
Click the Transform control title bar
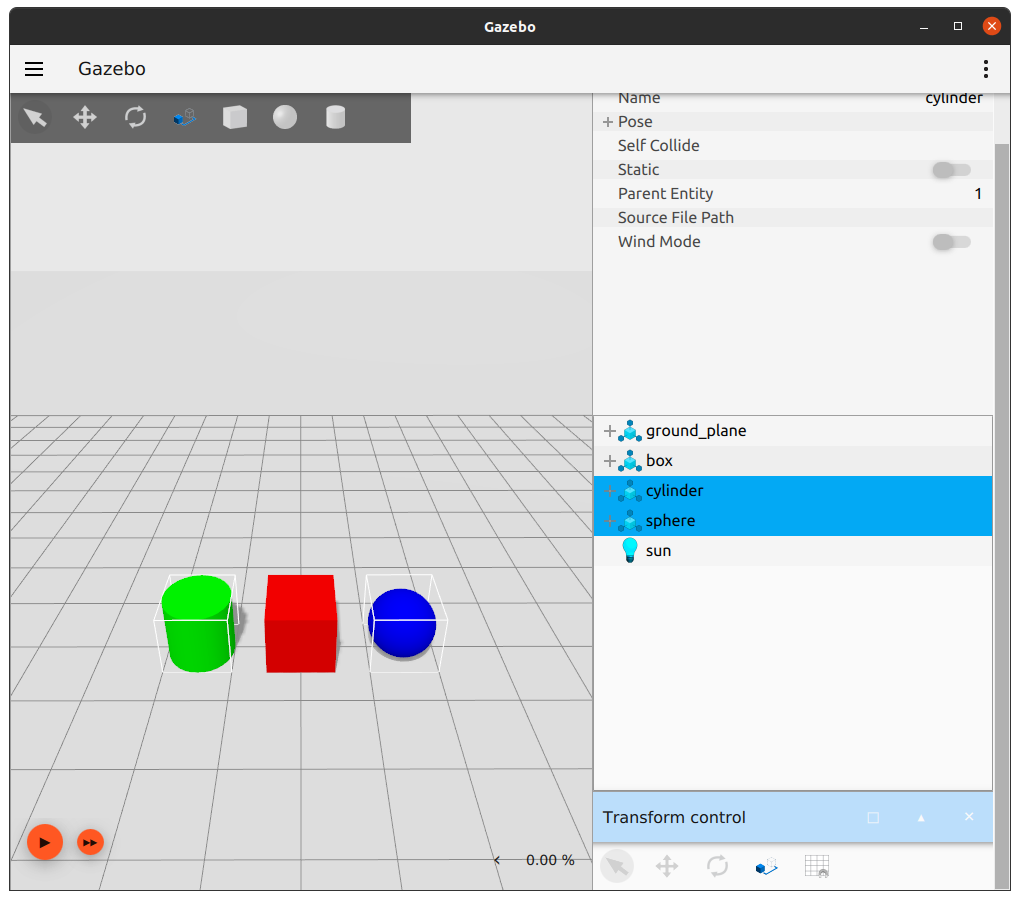(x=793, y=817)
